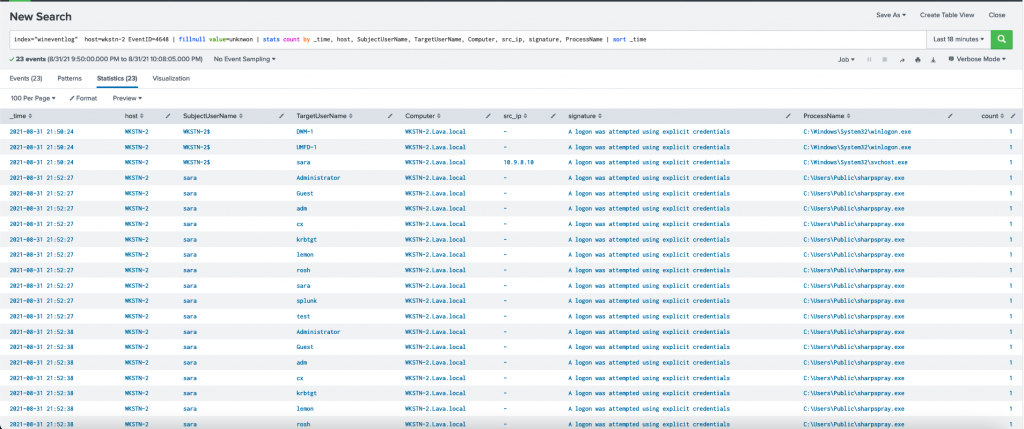This screenshot has width=1024, height=429.
Task: Edit Computer column with its pencil icon
Action: [488, 116]
